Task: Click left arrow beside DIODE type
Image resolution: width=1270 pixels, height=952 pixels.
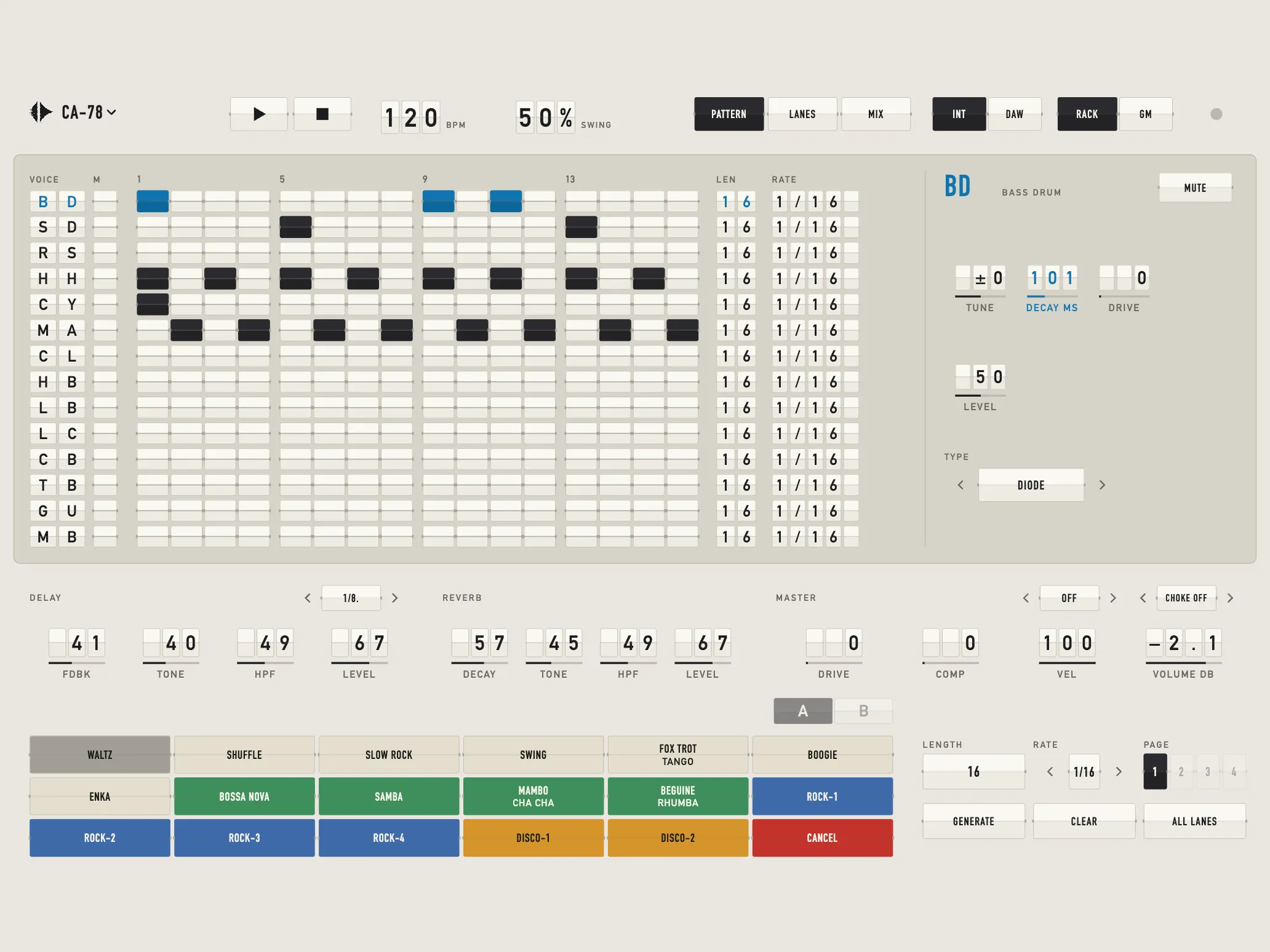Action: [x=960, y=485]
